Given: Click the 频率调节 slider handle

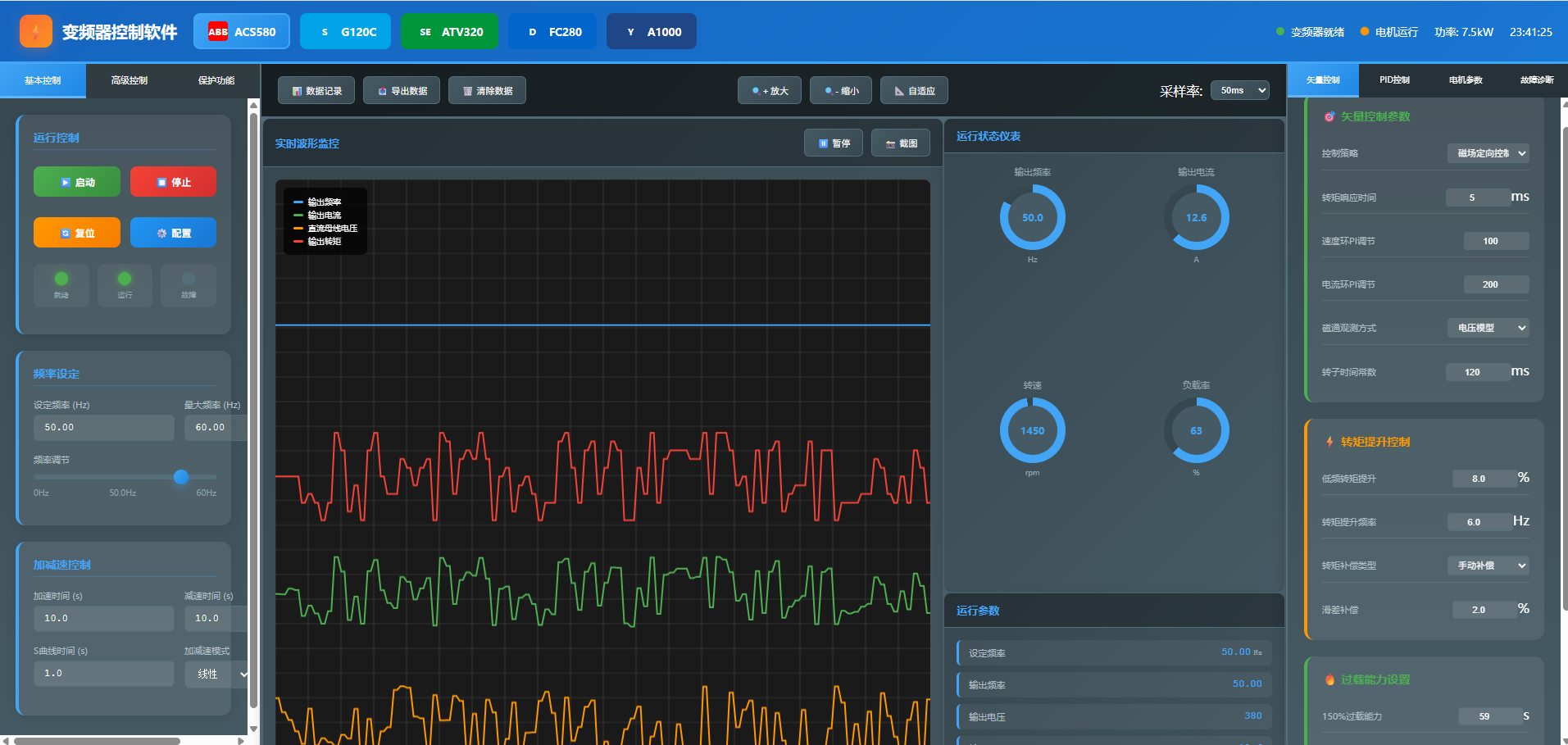Looking at the screenshot, I should click(181, 477).
